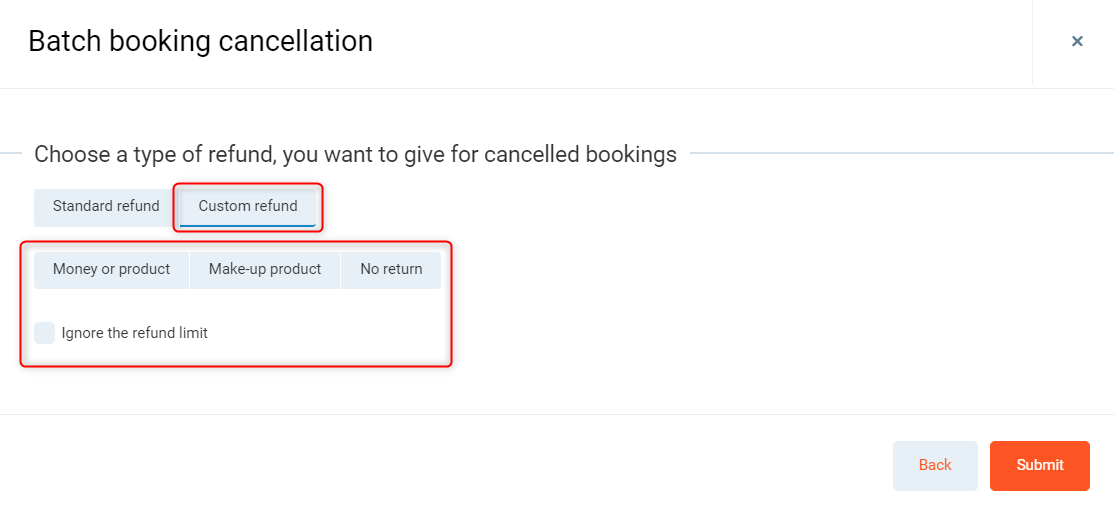
Task: Click the orange Submit button
Action: click(x=1040, y=466)
